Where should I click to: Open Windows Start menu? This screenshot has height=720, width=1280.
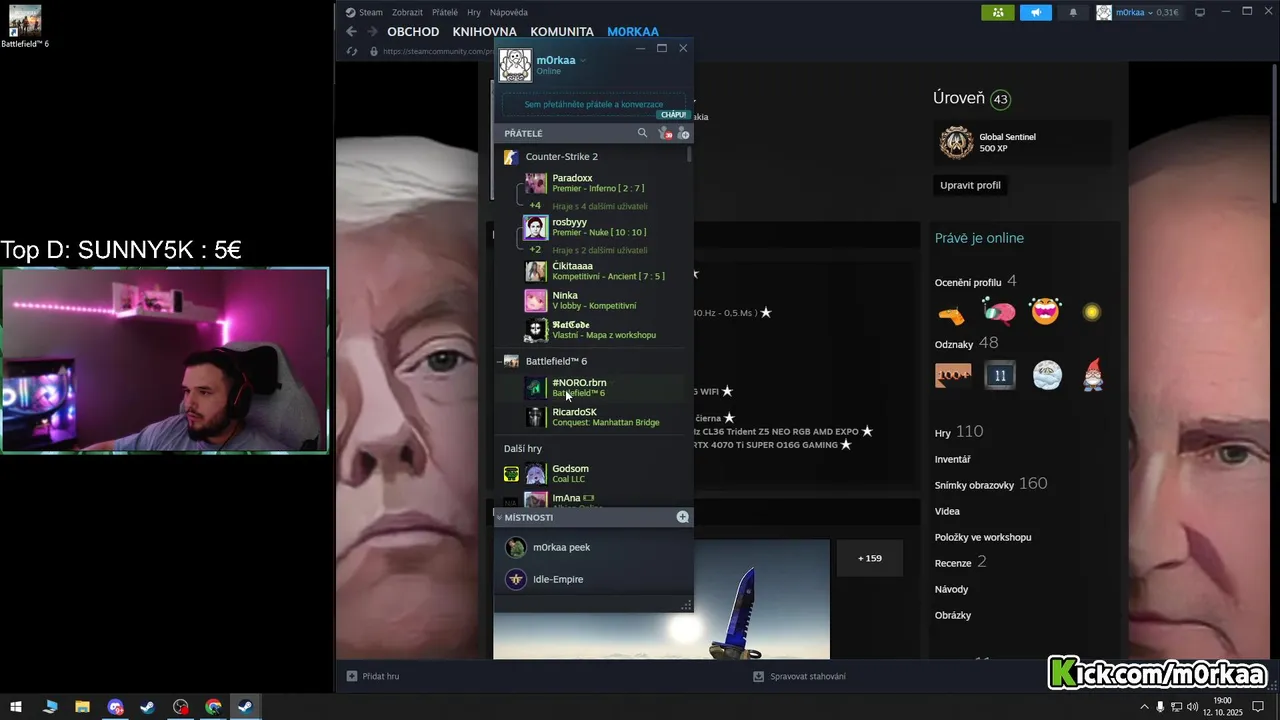(16, 707)
